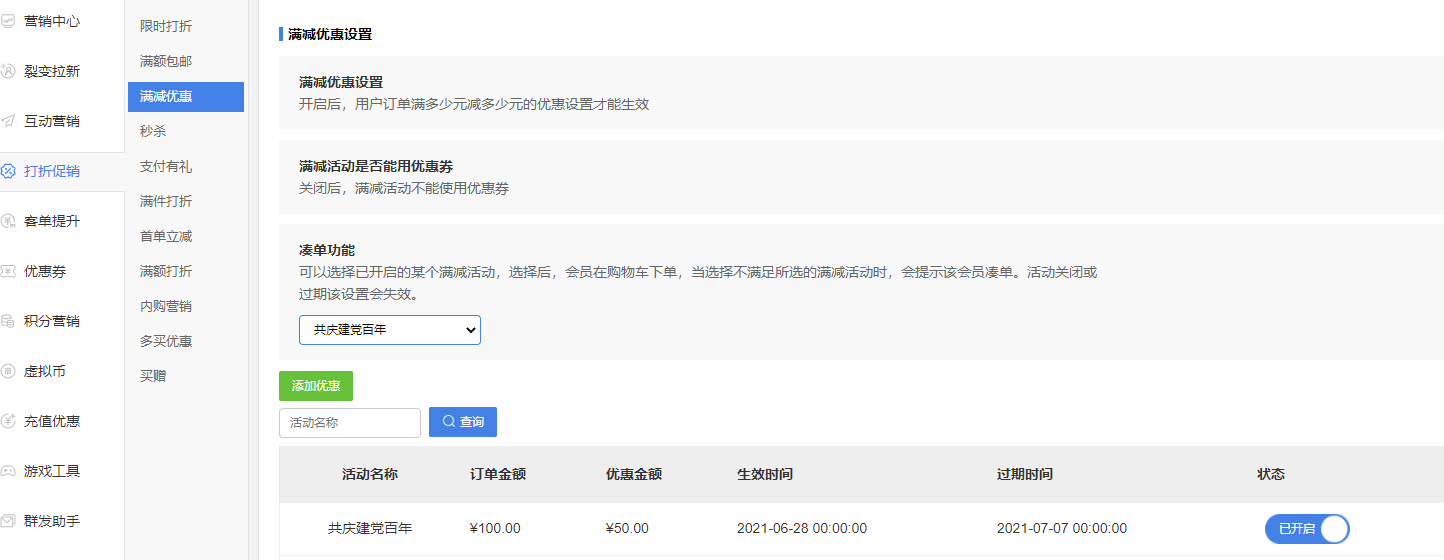Click the 虚拟币 coin icon
This screenshot has width=1444, height=560.
tap(8, 371)
